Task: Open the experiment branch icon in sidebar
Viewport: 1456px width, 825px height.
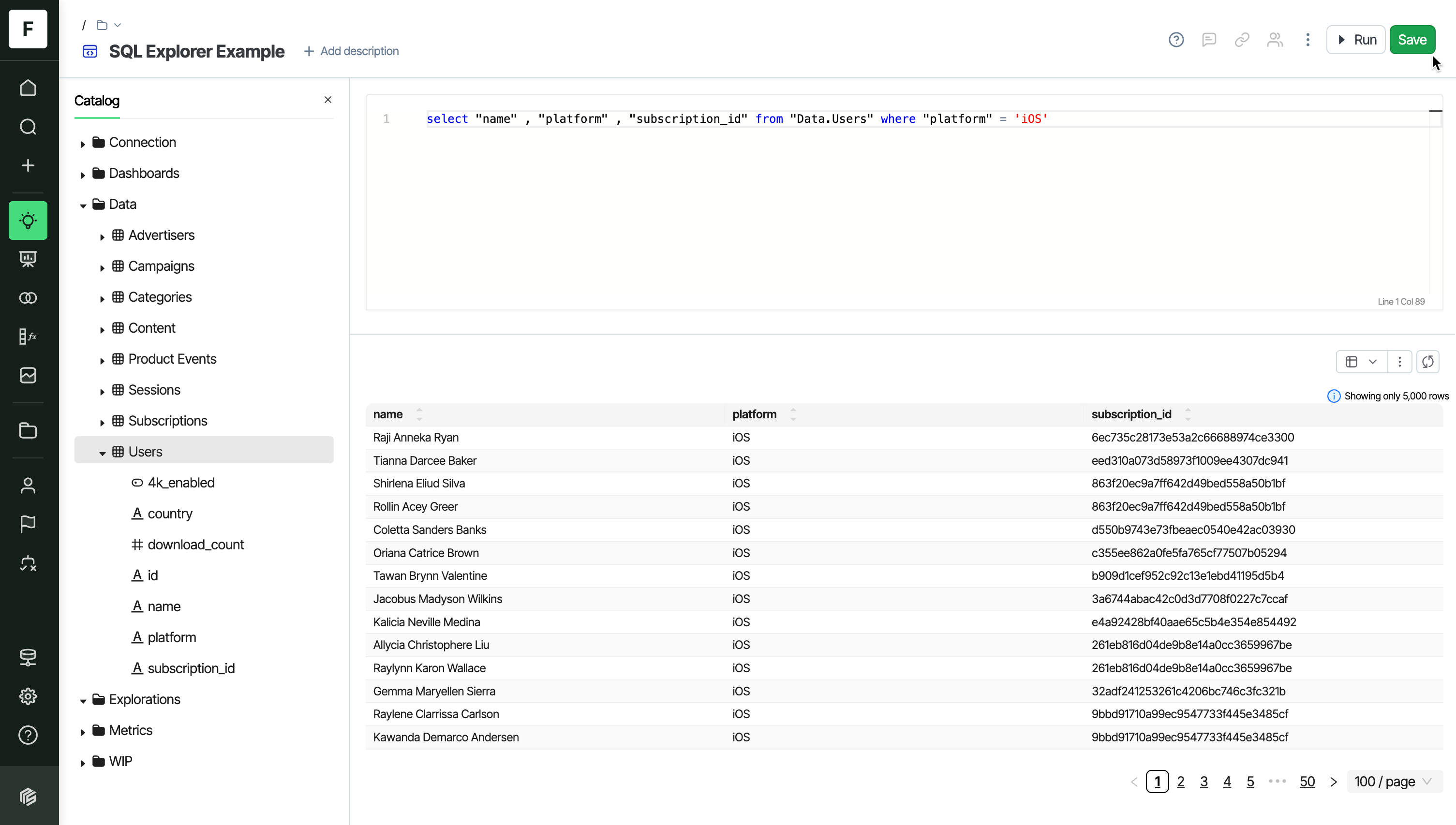Action: coord(28,563)
